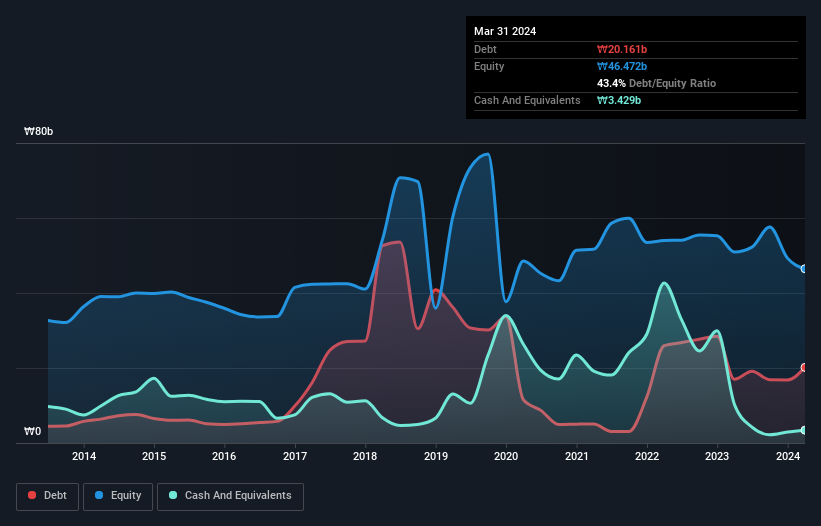Click the blue Equity legend dot
Image resolution: width=821 pixels, height=526 pixels.
[99, 495]
